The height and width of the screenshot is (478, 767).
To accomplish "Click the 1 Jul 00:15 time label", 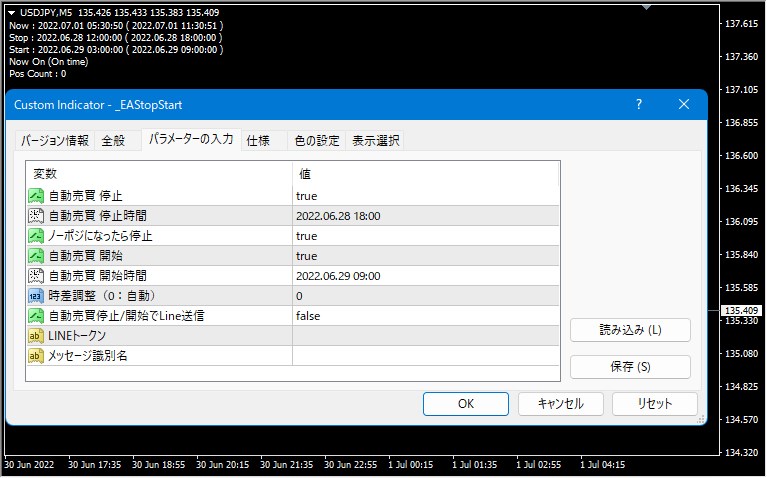I will (x=410, y=465).
